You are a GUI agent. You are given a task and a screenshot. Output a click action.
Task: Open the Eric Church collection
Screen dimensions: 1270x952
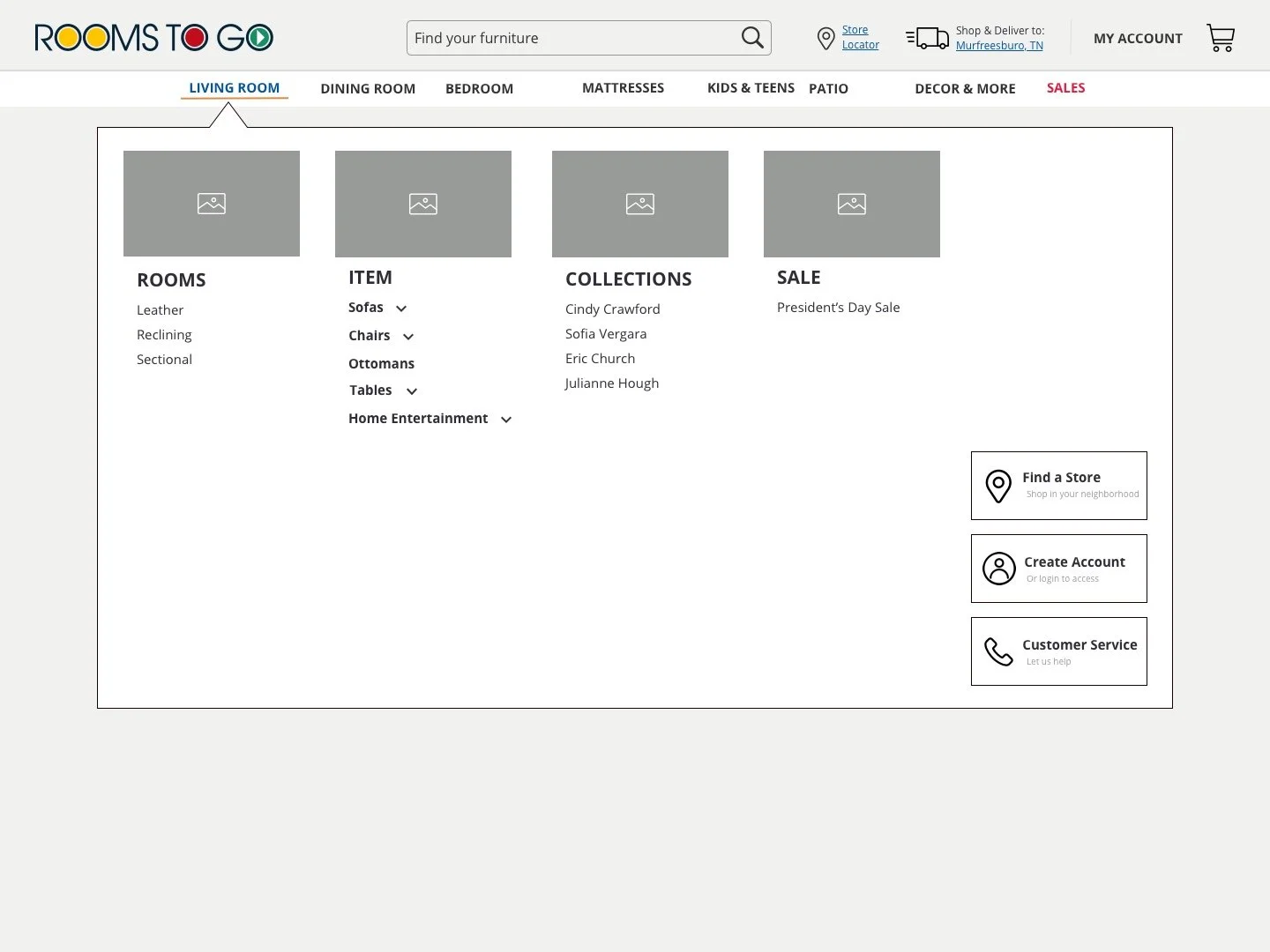tap(600, 359)
